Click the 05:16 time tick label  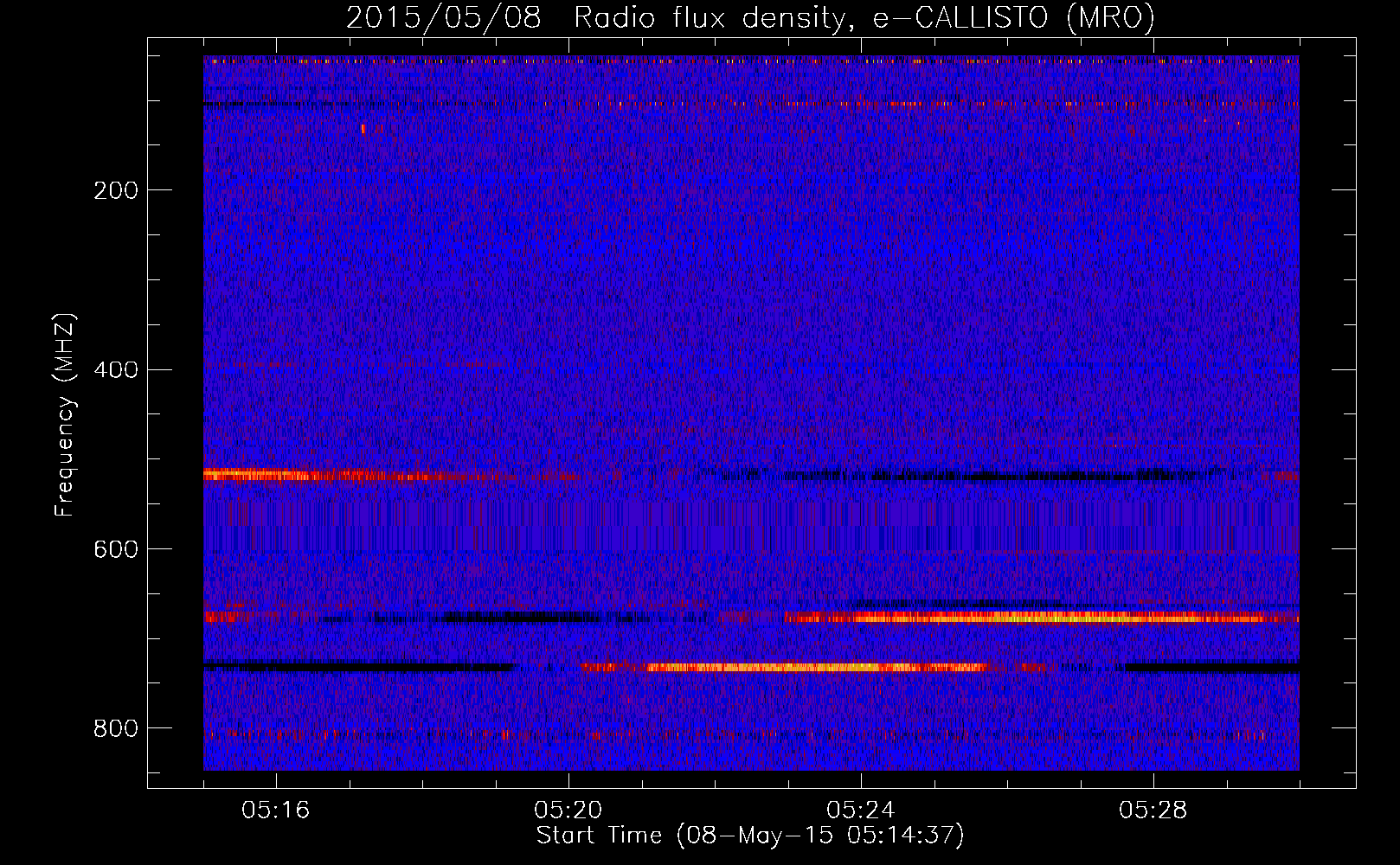click(276, 811)
